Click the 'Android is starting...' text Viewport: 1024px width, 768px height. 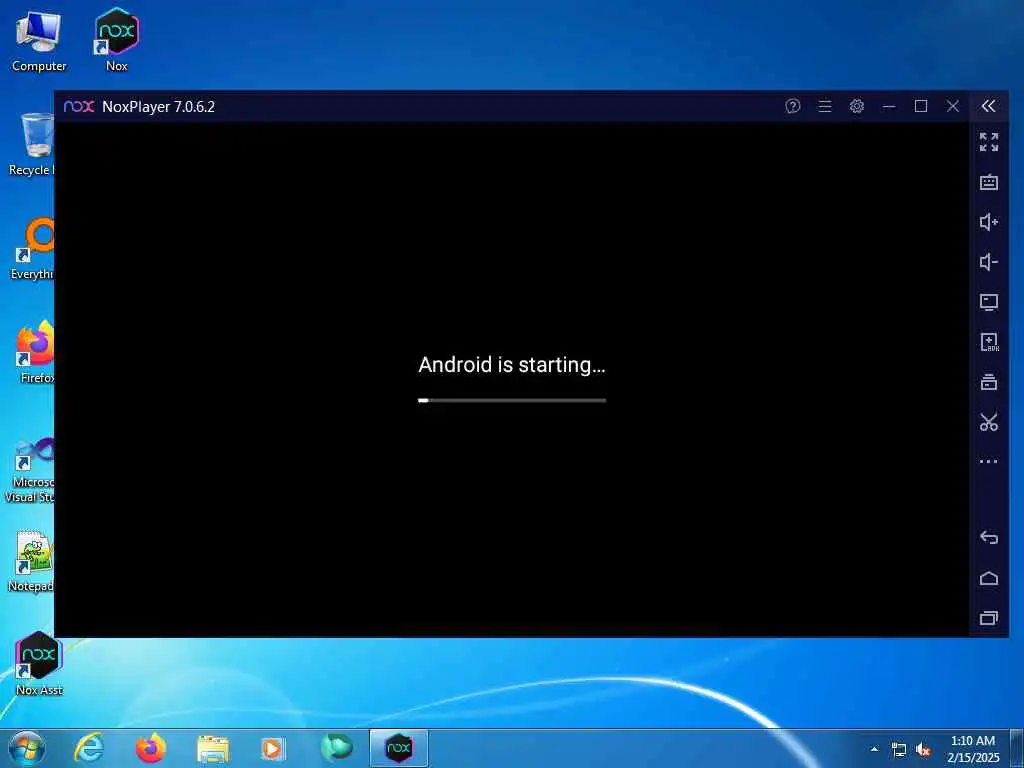point(512,364)
